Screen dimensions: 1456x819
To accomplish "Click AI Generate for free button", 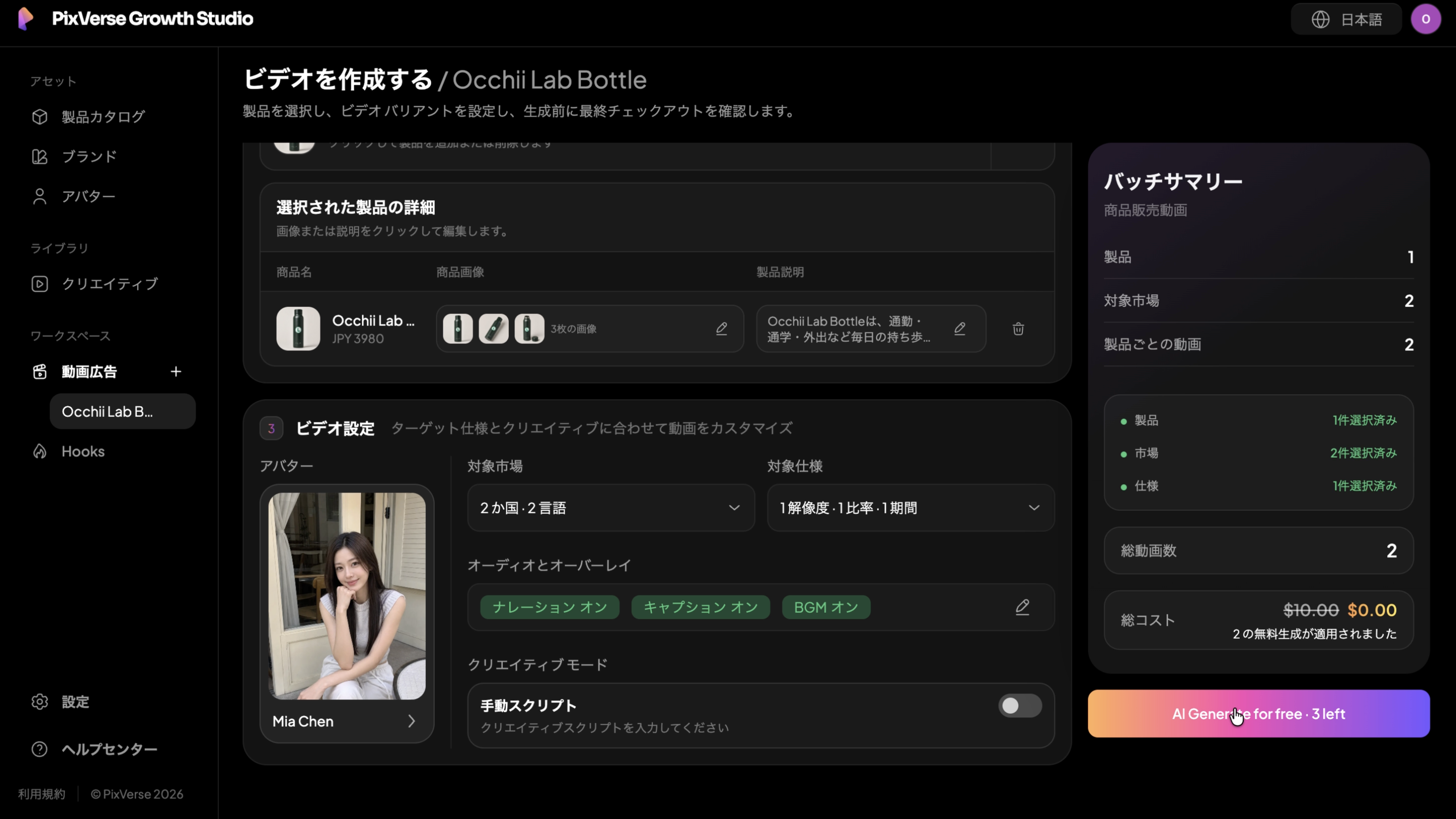I will [1259, 714].
